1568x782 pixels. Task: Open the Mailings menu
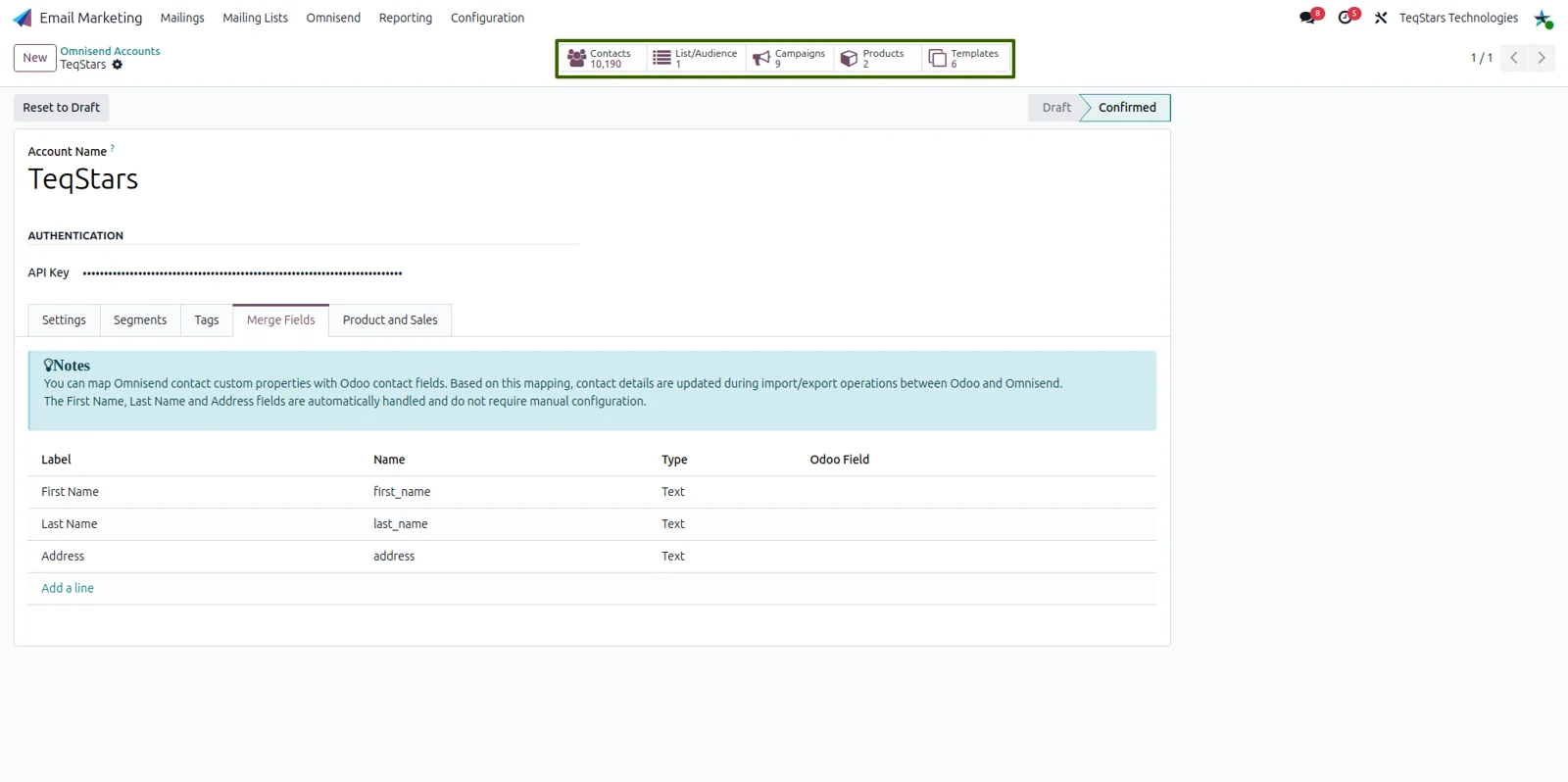[x=182, y=18]
